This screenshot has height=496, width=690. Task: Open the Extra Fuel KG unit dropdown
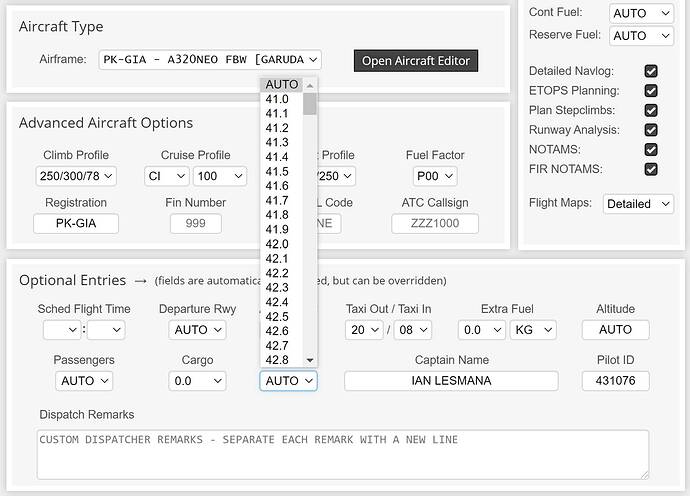534,329
